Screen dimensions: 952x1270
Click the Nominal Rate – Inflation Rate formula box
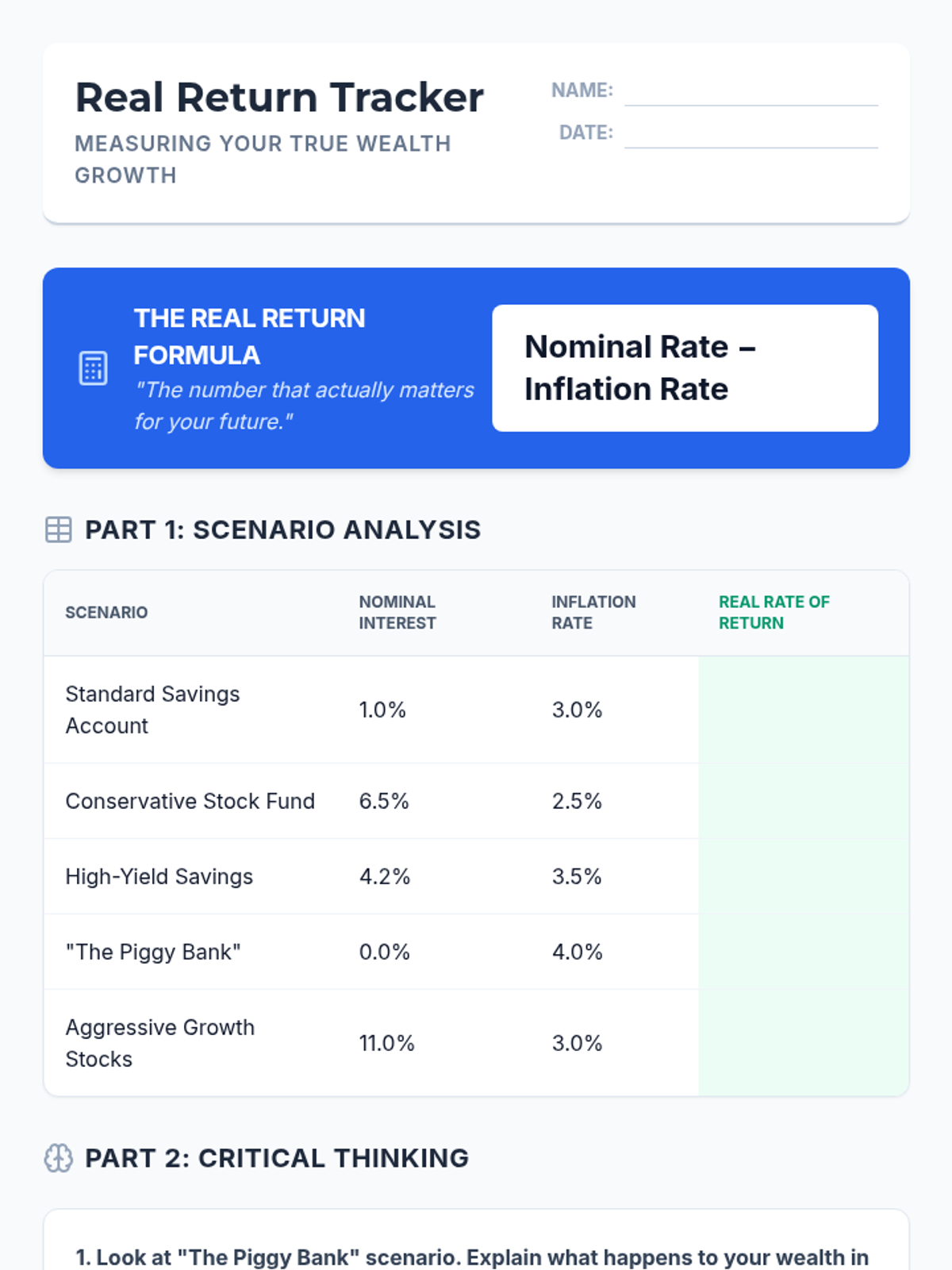coord(685,368)
